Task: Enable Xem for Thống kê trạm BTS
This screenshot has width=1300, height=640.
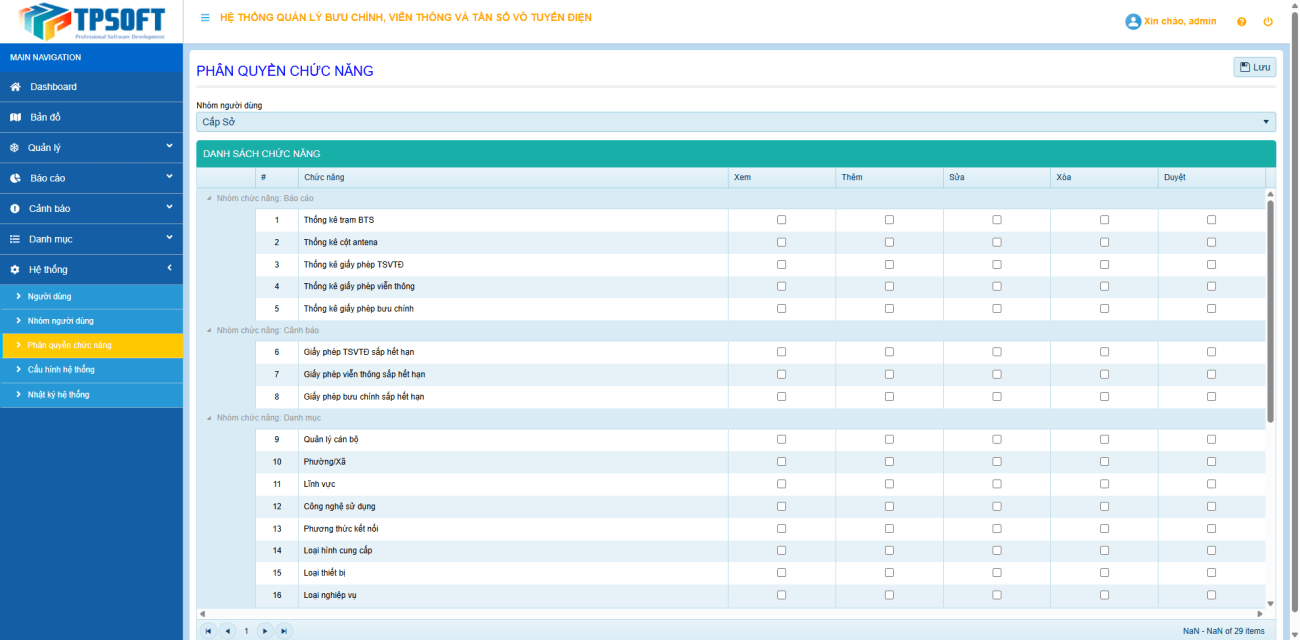Action: point(782,220)
